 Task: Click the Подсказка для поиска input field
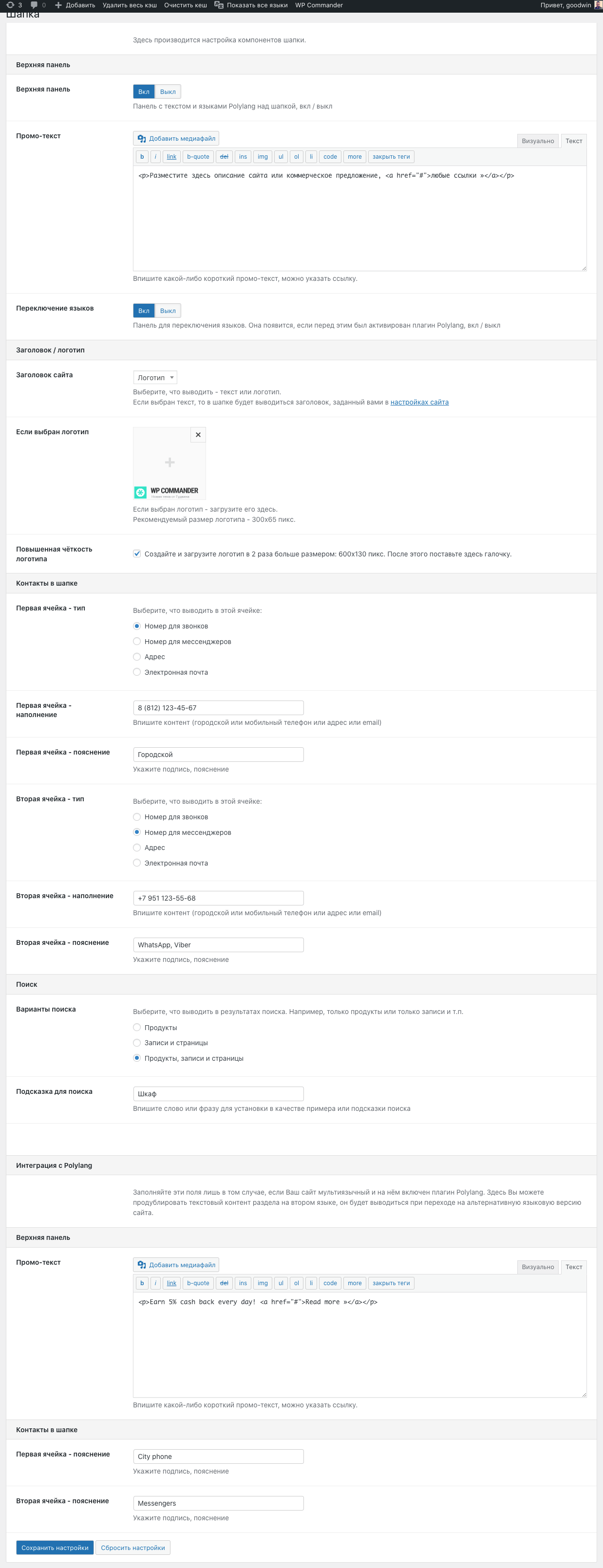(219, 1094)
